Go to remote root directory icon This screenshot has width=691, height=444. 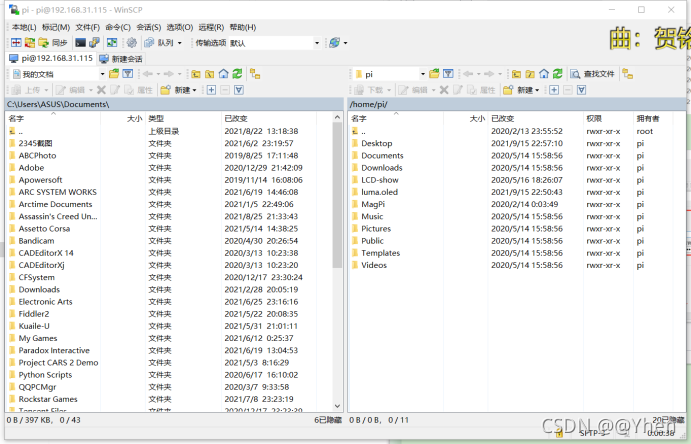[530, 74]
